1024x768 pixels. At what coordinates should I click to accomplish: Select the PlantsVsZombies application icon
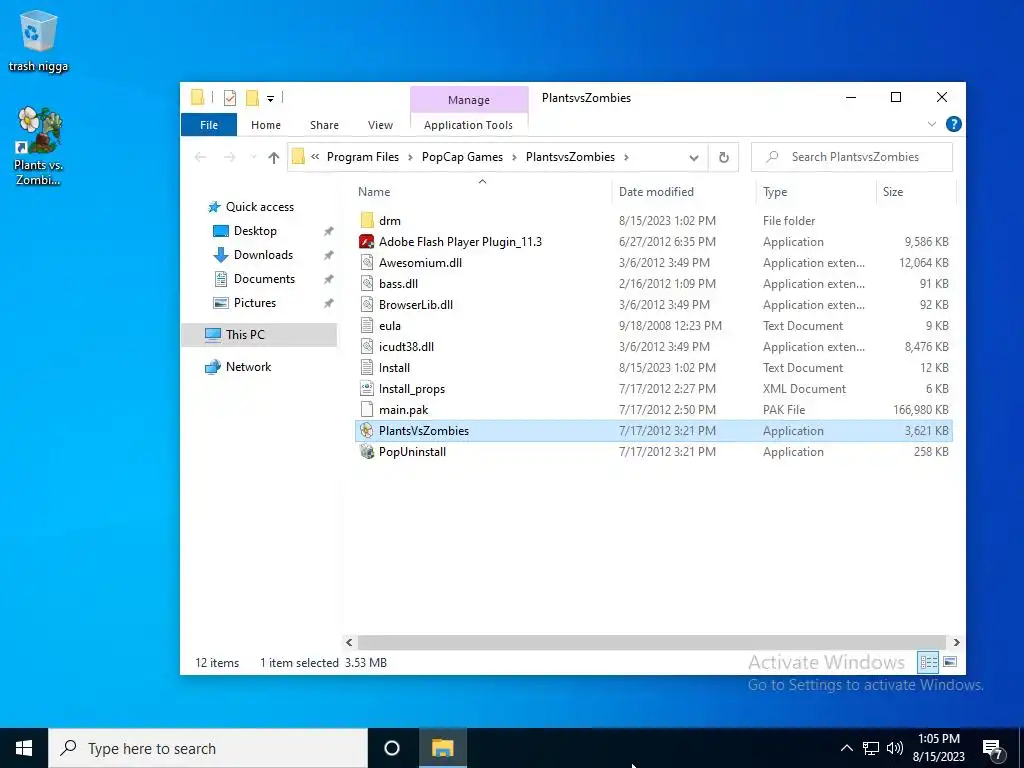pyautogui.click(x=367, y=430)
